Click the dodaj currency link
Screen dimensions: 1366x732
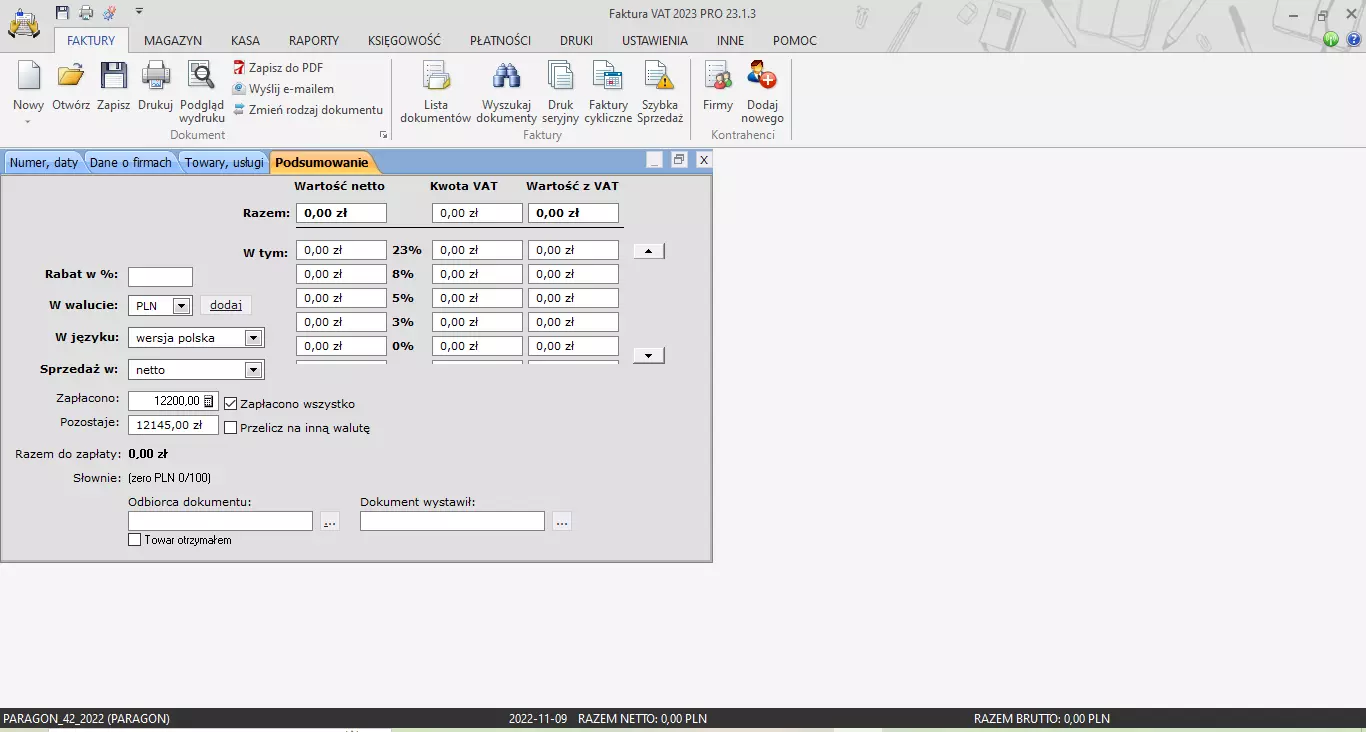(225, 305)
